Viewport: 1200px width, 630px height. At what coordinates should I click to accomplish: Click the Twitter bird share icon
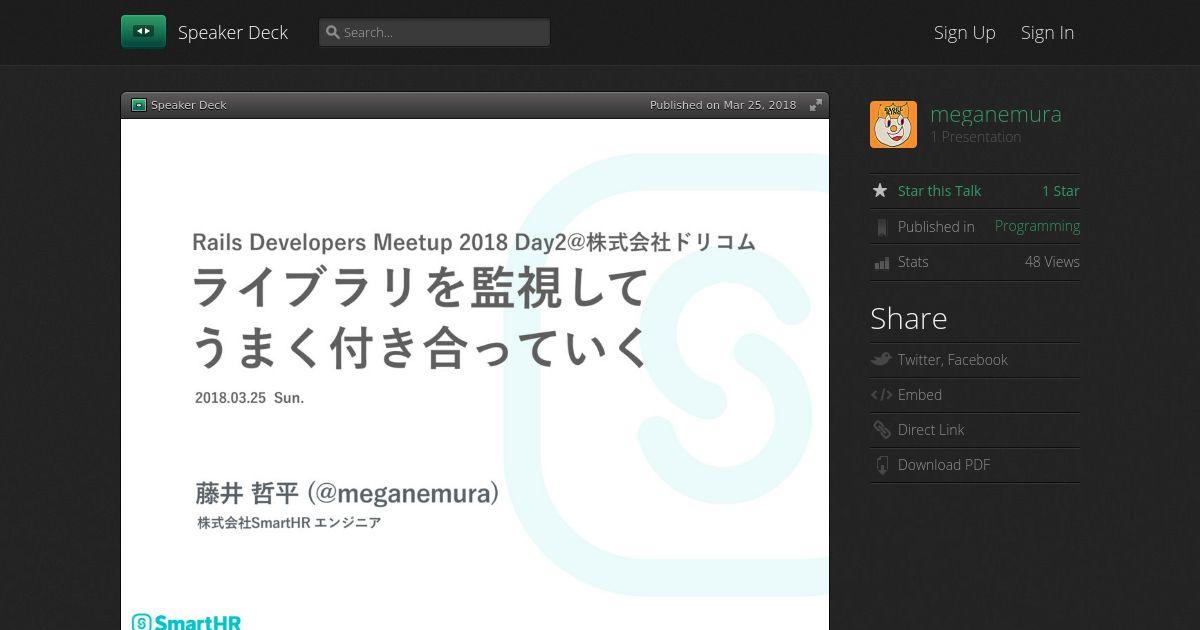coord(881,359)
